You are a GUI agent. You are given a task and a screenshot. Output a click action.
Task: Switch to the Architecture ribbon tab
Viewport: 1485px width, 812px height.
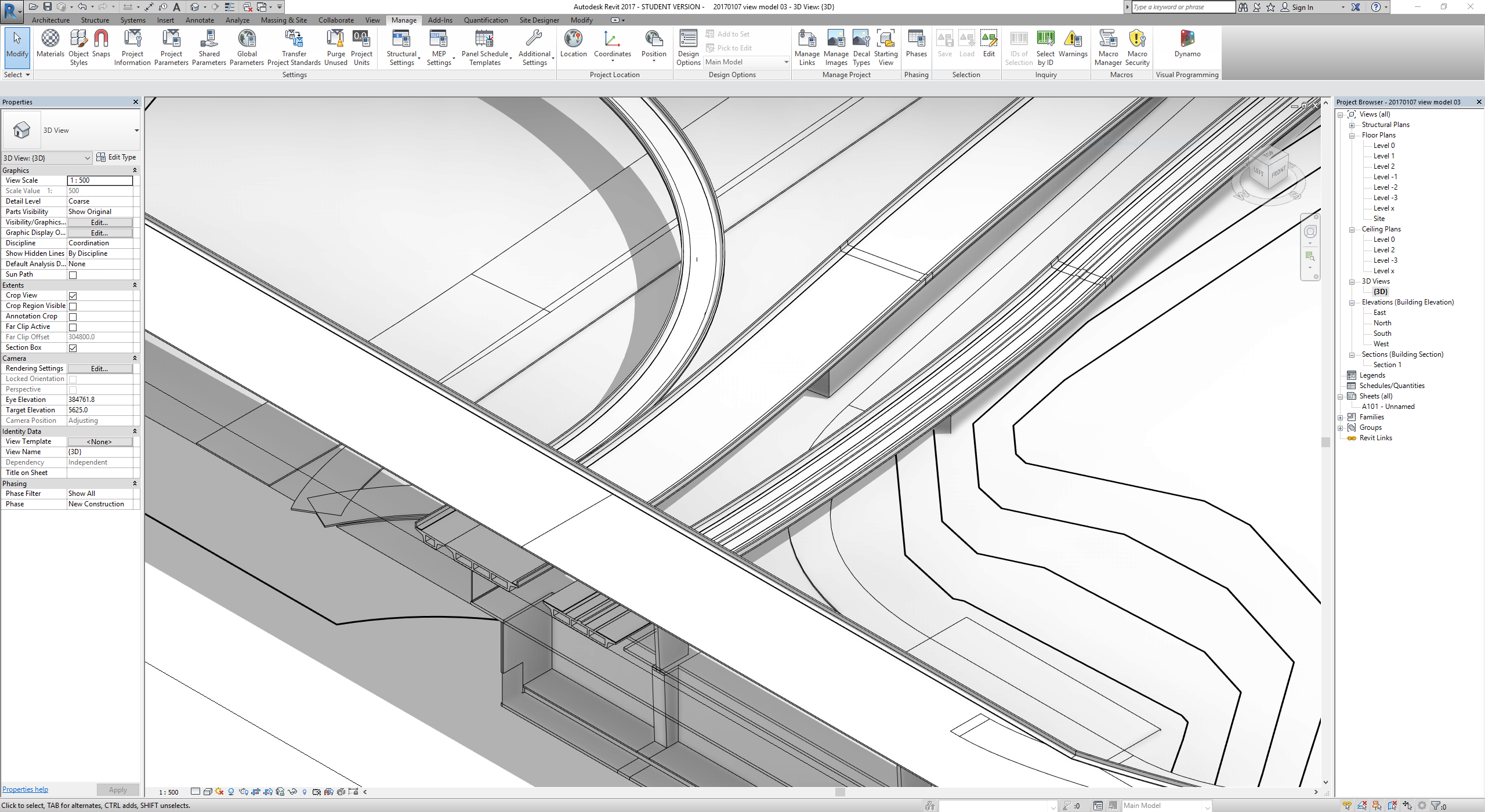(50, 20)
